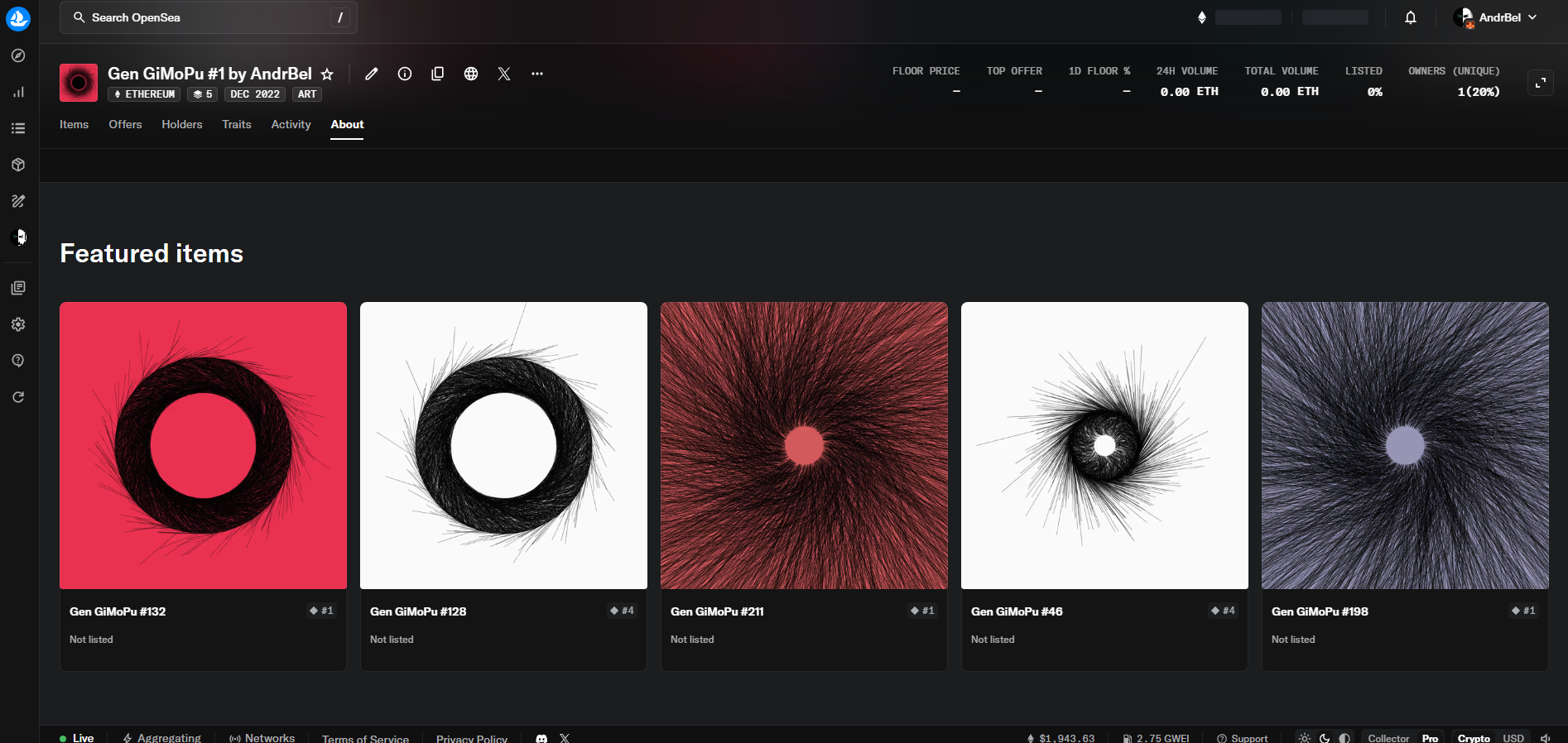Go to OpenSea home via the logo
Image resolution: width=1568 pixels, height=743 pixels.
coord(18,18)
